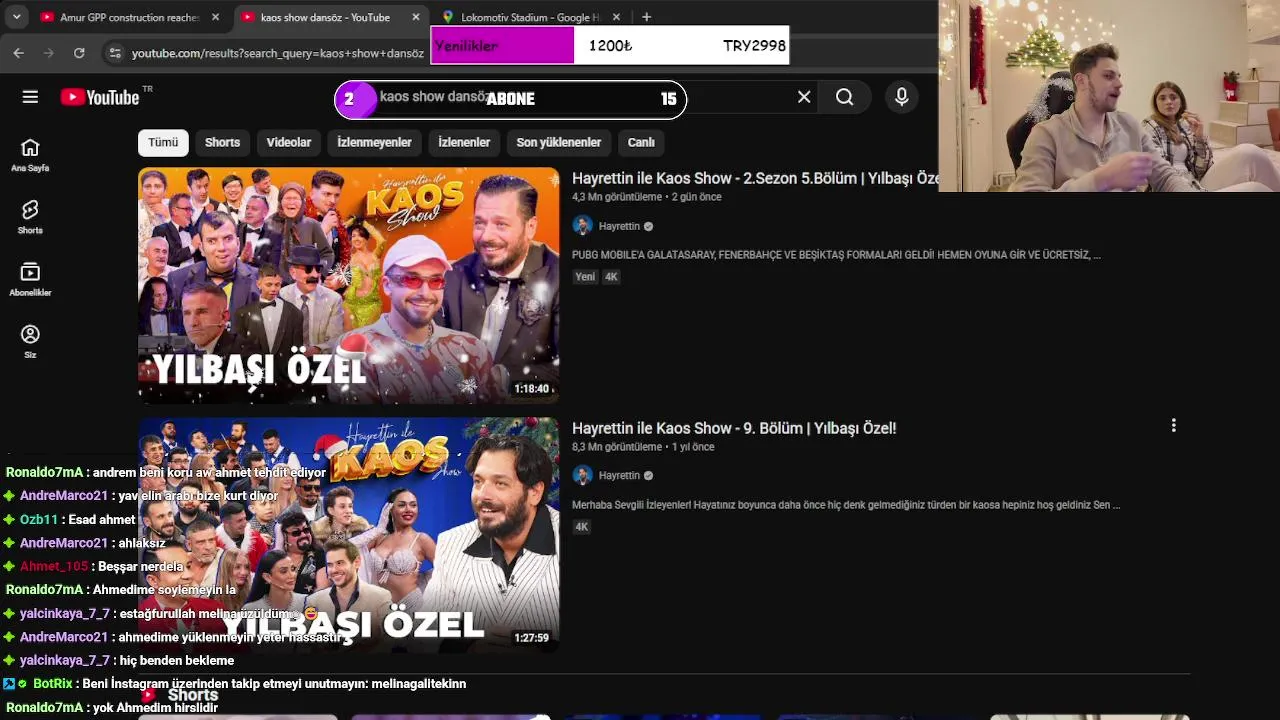Select the Shorts filter chip
This screenshot has width=1280, height=720.
click(222, 142)
